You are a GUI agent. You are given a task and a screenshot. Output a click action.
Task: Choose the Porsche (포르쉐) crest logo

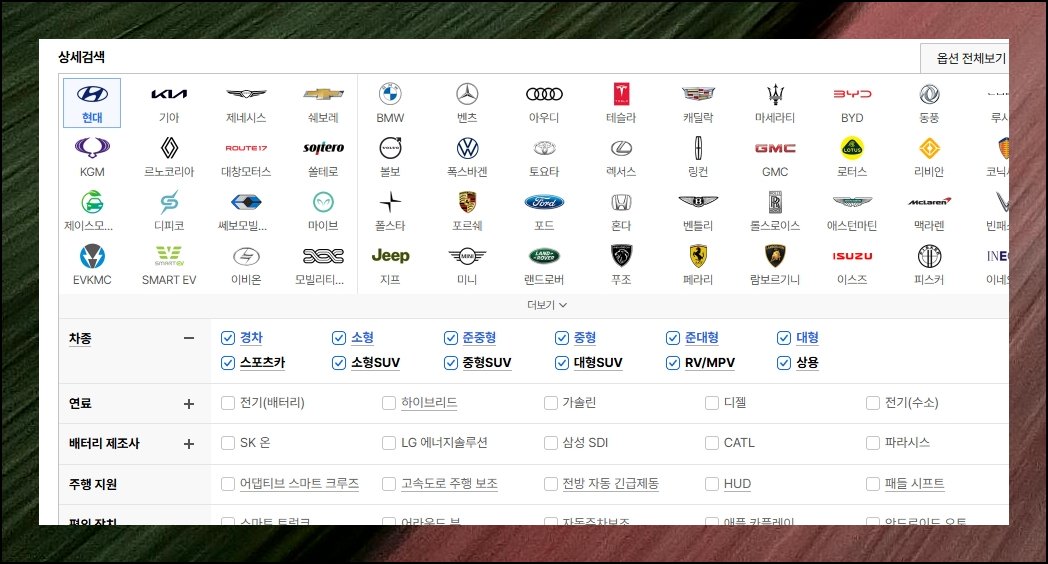(467, 202)
